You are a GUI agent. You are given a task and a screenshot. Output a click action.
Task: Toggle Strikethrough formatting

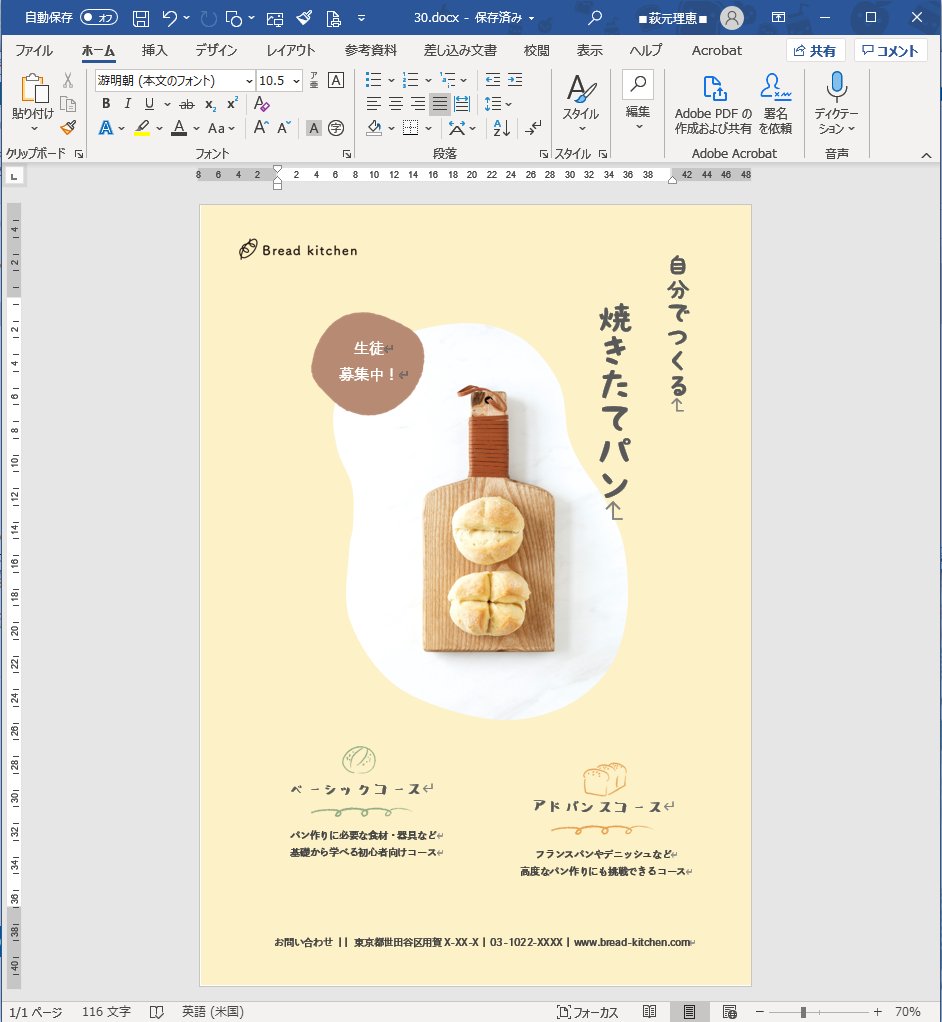tap(187, 104)
